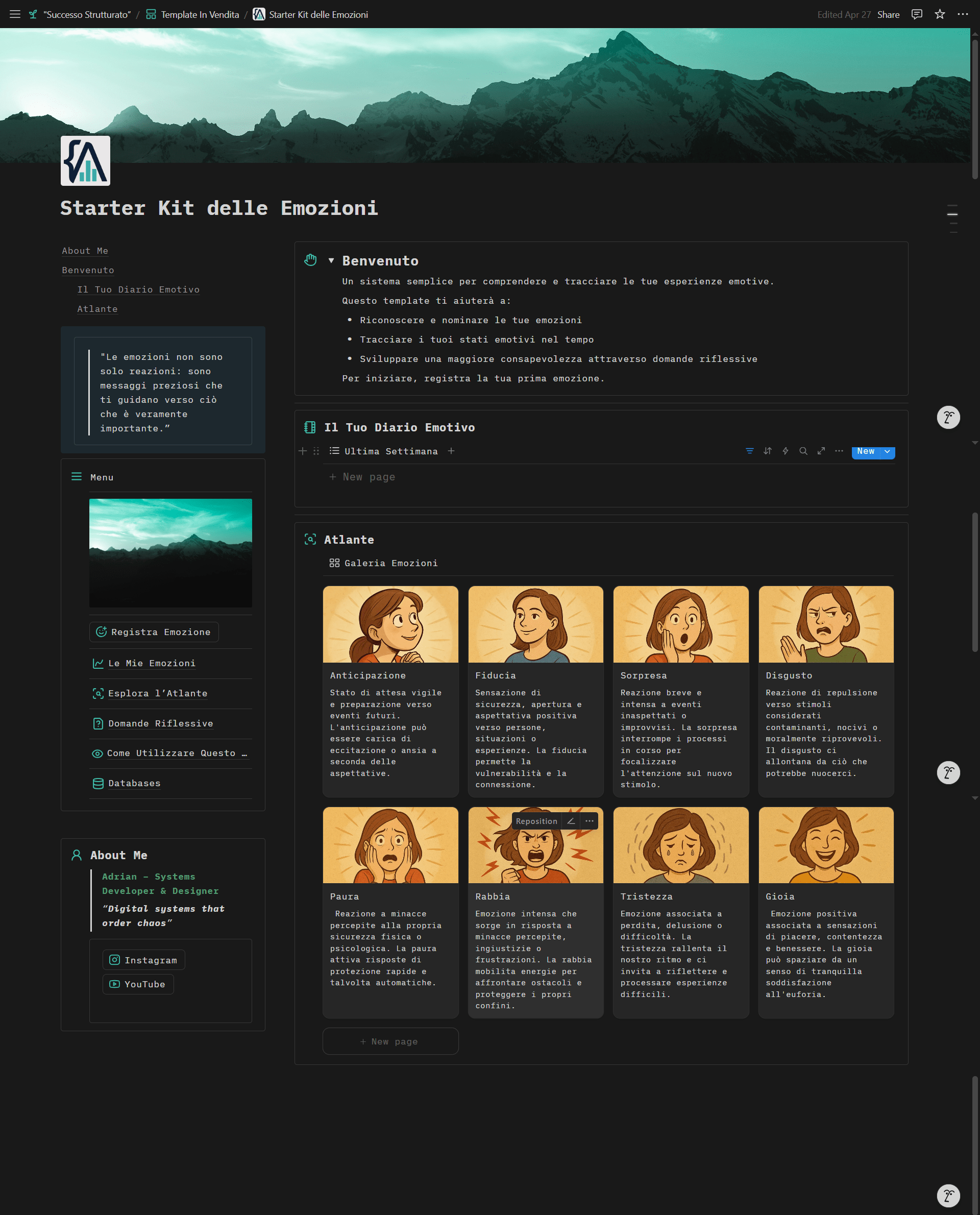Click the blue New button
The width and height of the screenshot is (980, 1215).
pos(866,451)
